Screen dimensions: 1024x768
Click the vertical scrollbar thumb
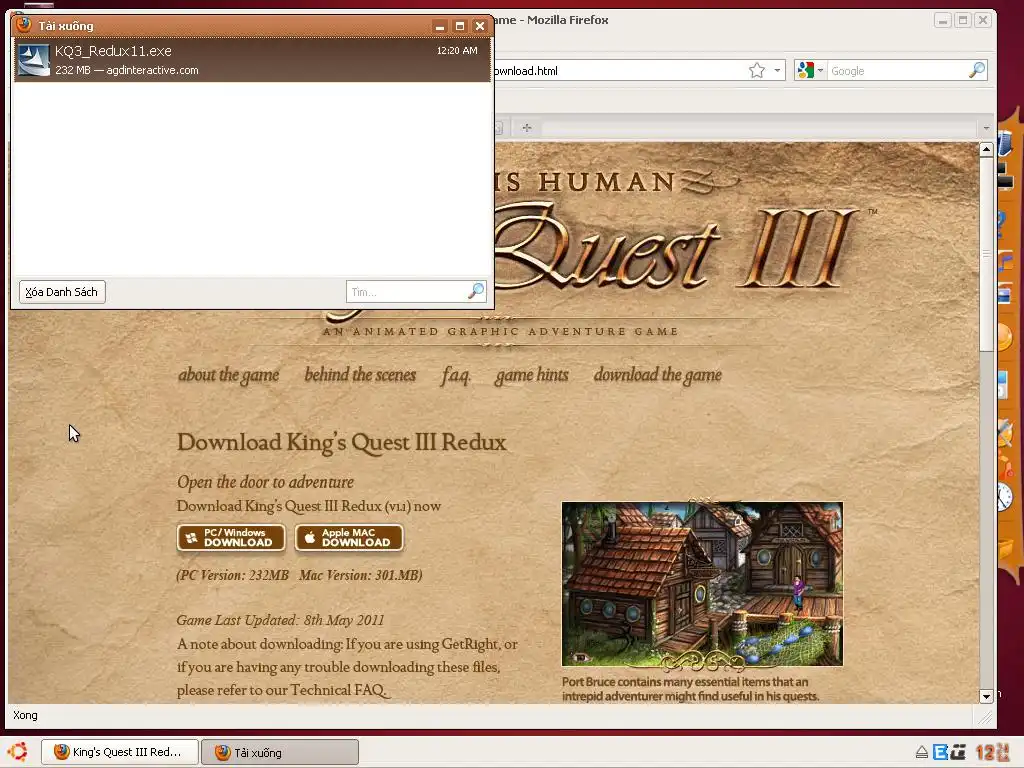986,254
